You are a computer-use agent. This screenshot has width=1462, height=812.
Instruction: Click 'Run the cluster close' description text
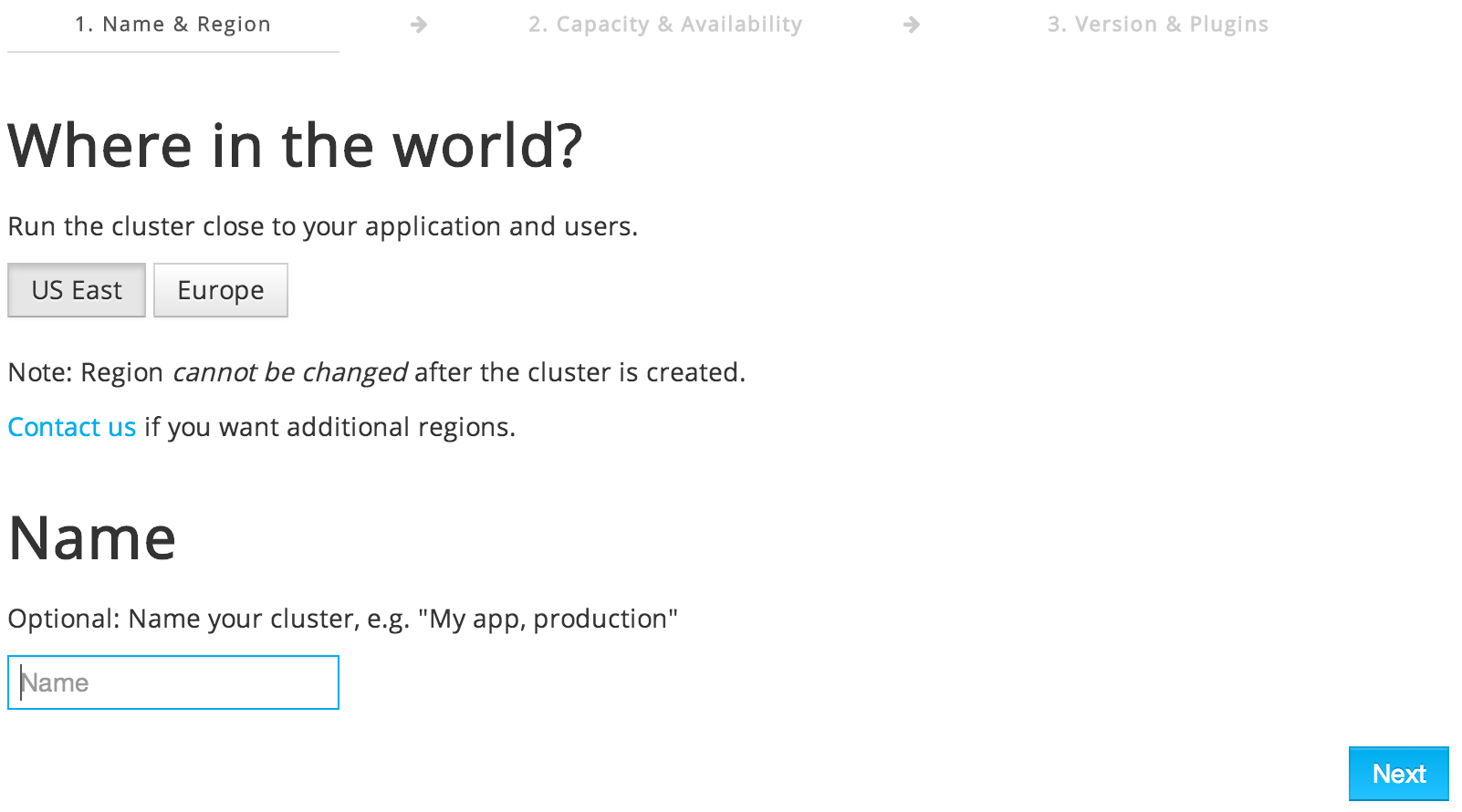[323, 226]
